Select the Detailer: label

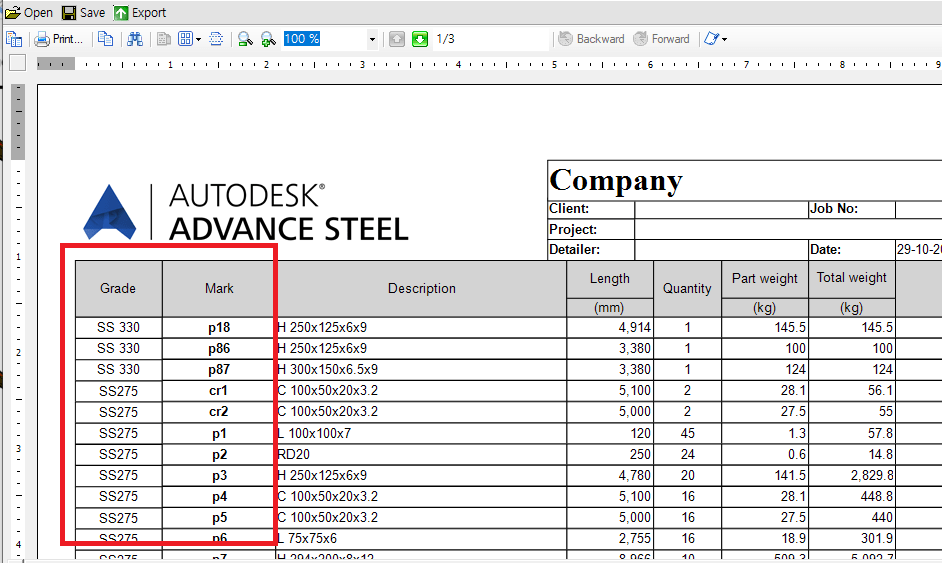[574, 249]
